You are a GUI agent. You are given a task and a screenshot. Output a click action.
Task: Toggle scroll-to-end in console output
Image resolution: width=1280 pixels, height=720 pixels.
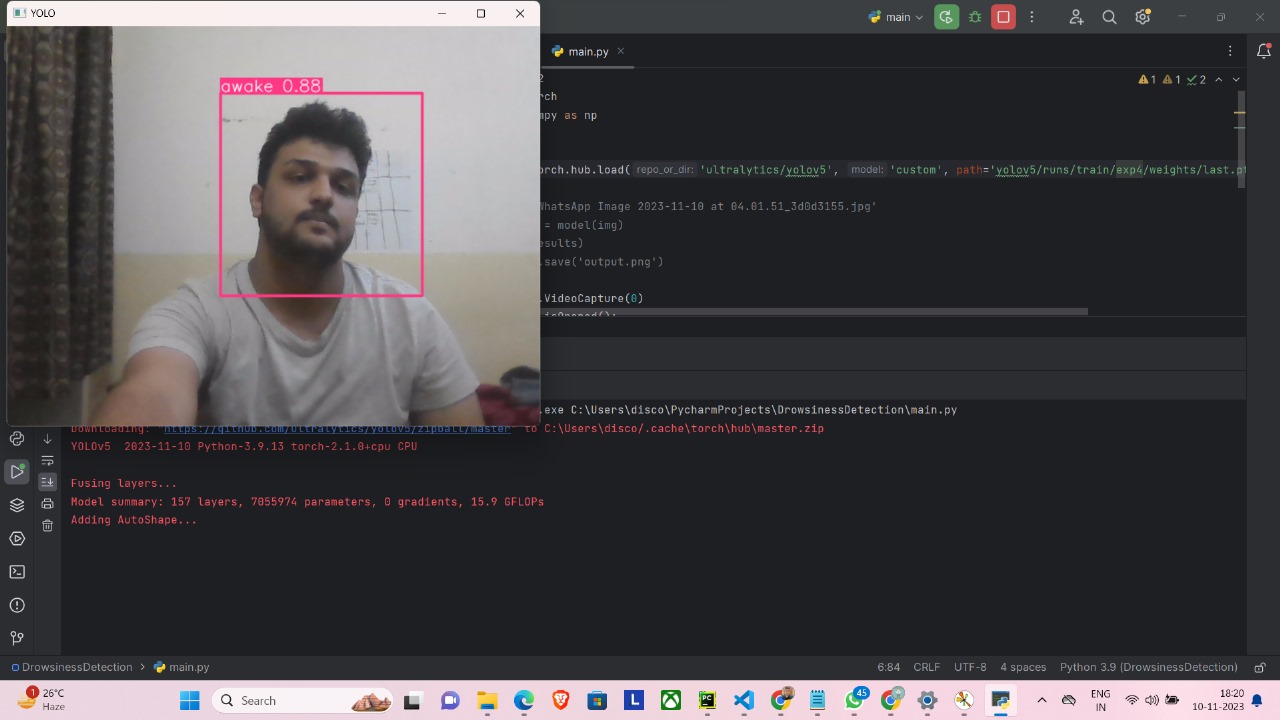47,482
